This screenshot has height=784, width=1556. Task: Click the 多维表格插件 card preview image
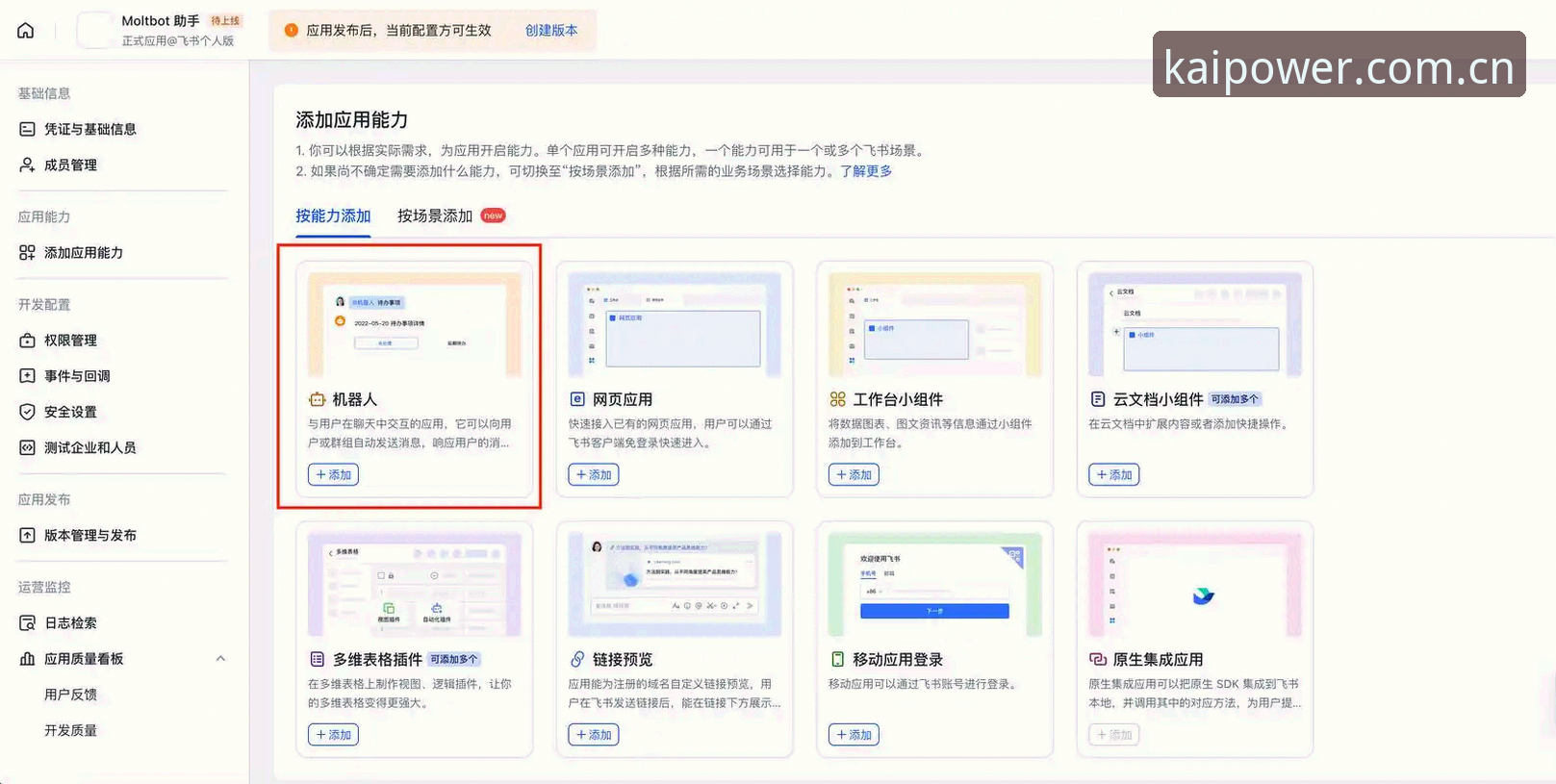pos(415,585)
